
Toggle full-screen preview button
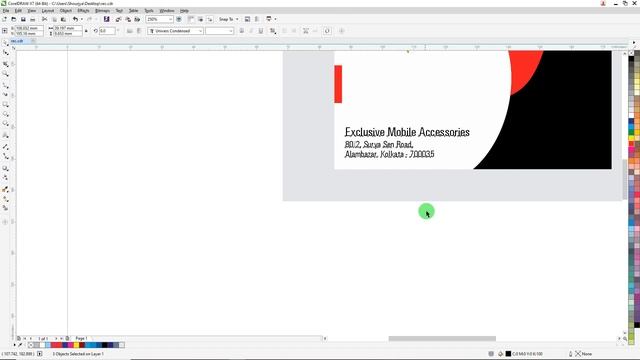[179, 19]
